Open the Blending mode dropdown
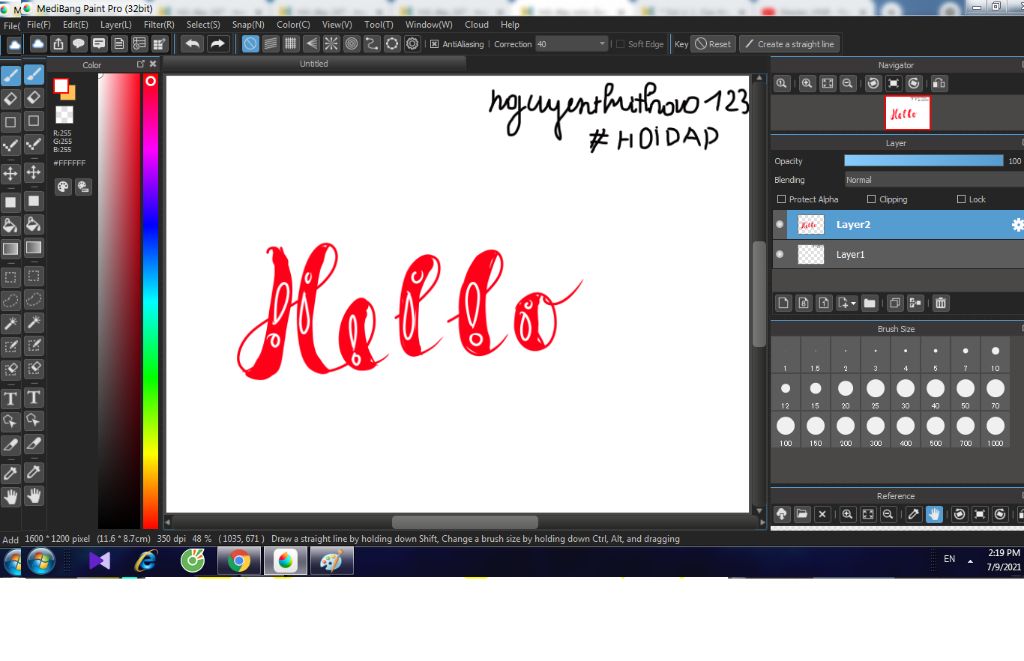 point(934,180)
